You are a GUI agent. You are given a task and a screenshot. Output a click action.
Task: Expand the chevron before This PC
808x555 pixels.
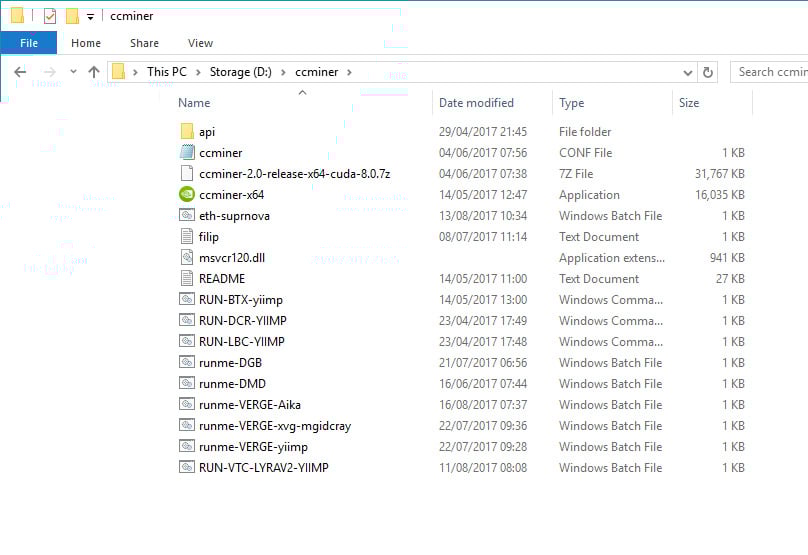pos(136,72)
